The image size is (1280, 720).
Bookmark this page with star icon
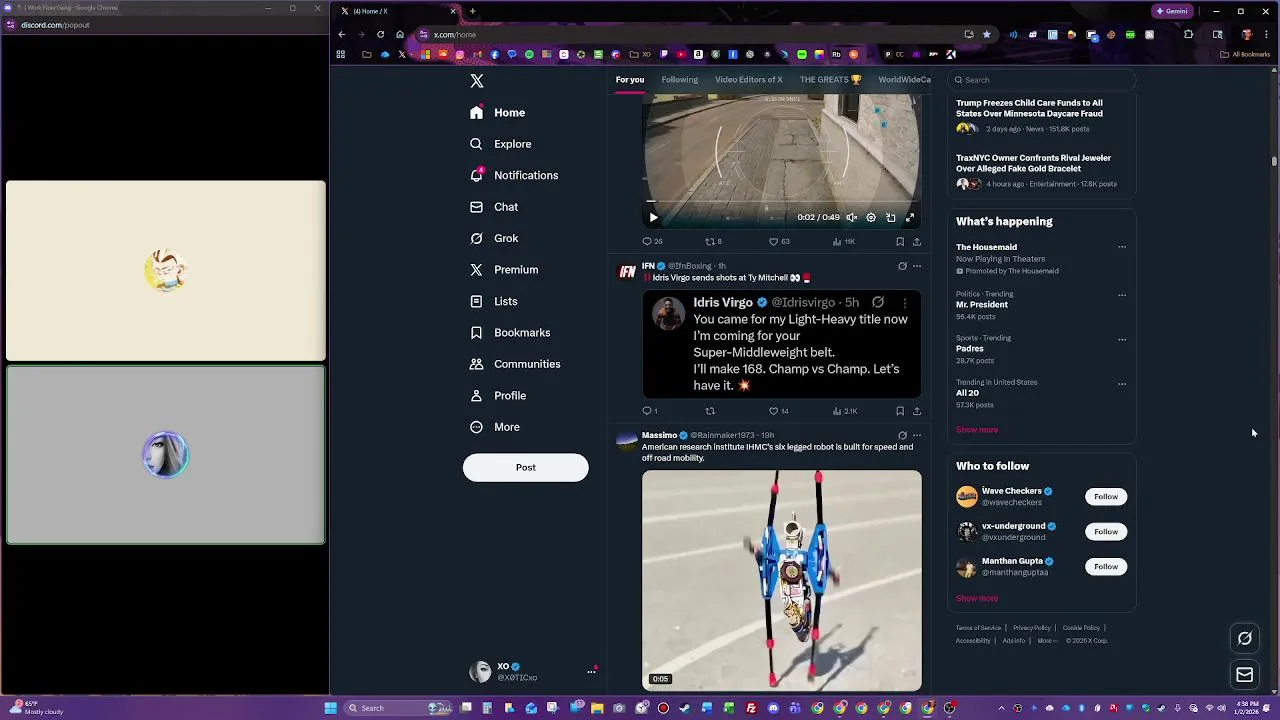(987, 34)
